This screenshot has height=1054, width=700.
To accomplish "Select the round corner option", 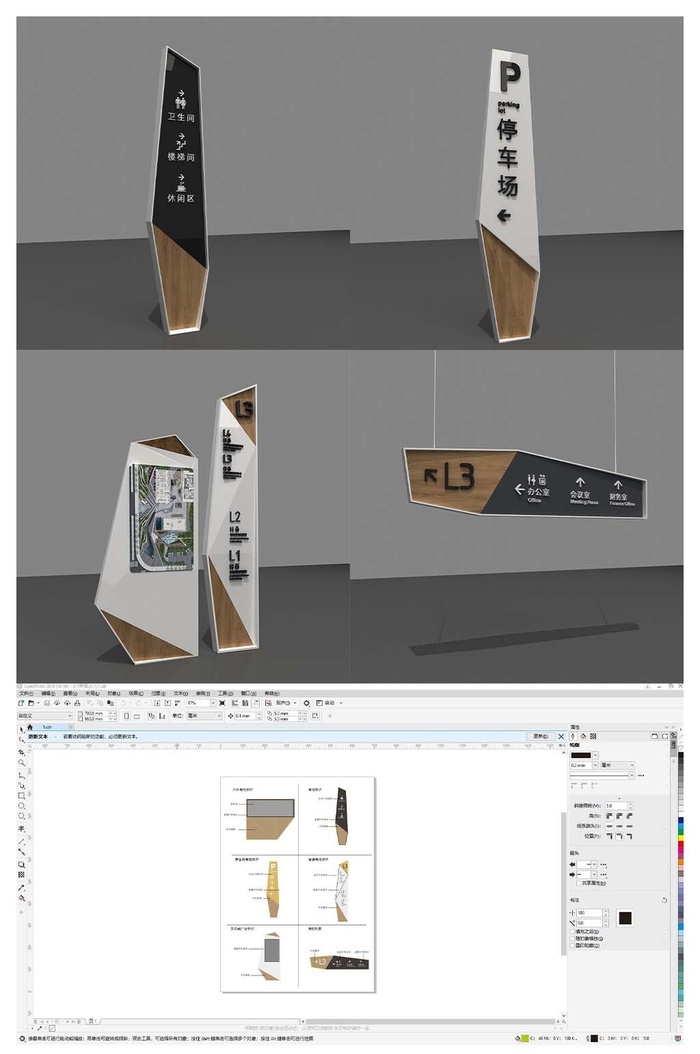I will [619, 816].
